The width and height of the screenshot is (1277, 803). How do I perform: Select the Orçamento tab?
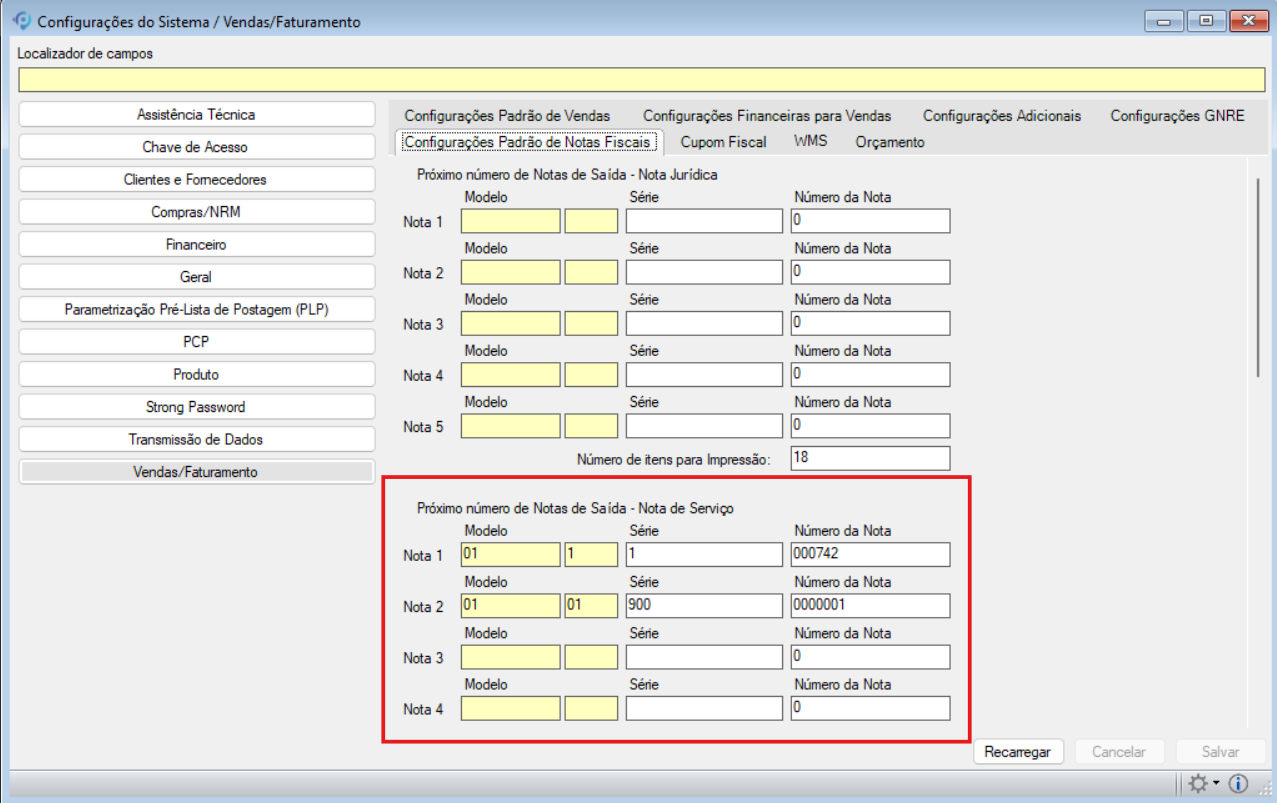889,142
